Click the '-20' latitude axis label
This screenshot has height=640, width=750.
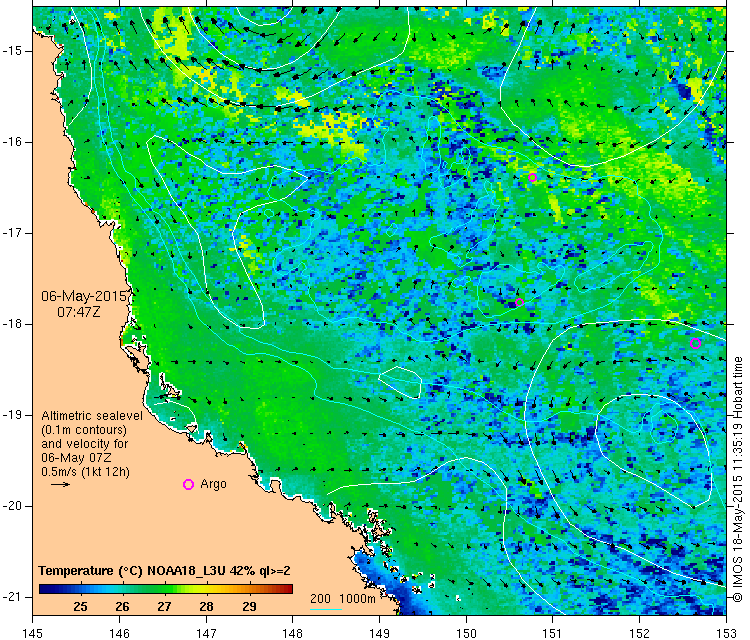click(x=11, y=506)
